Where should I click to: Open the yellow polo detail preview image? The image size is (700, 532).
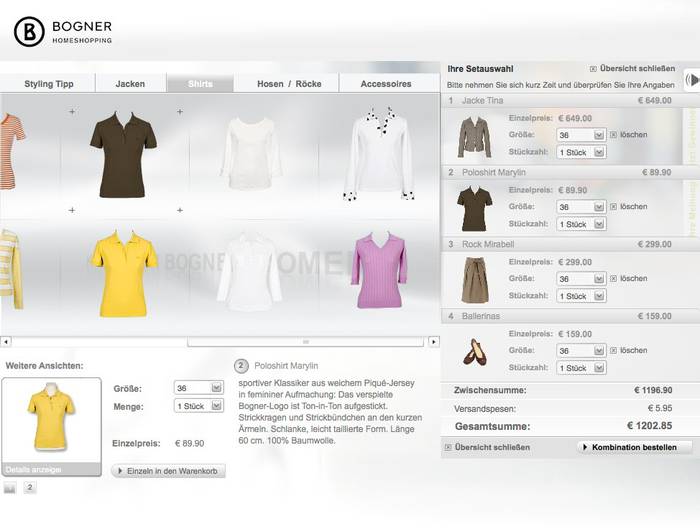pos(51,420)
